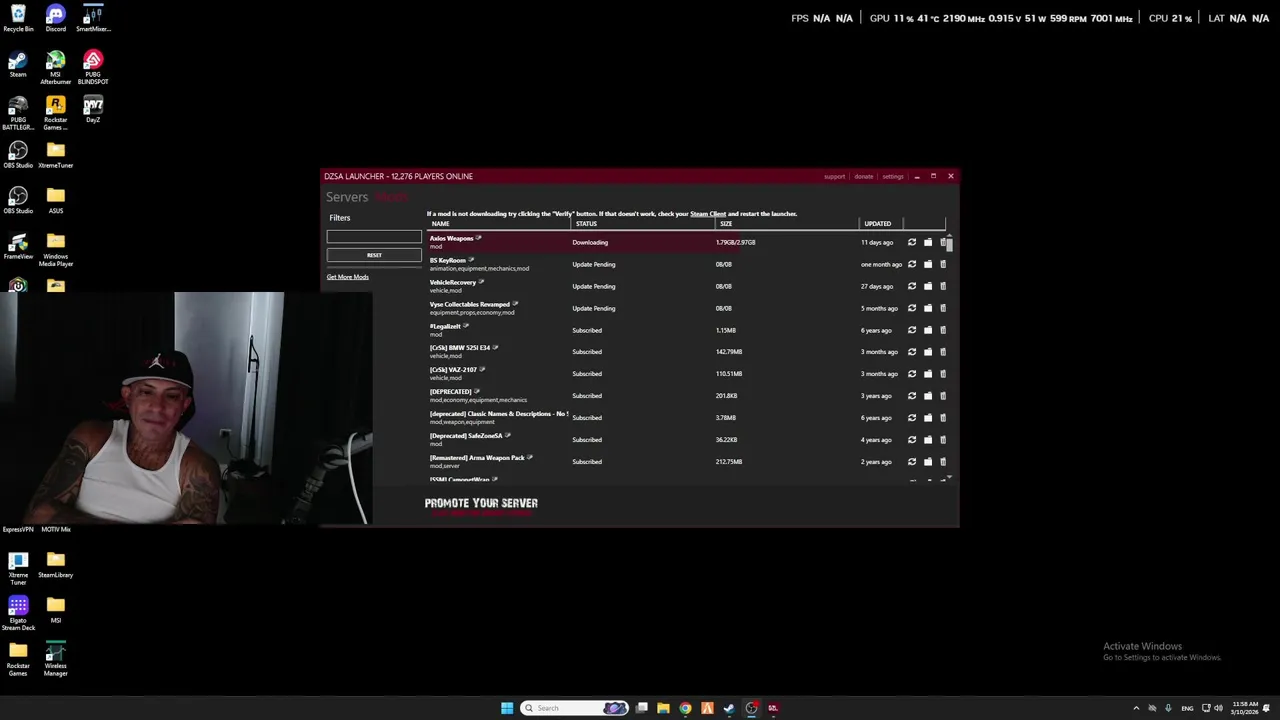
Task: Click the taskbar Search box
Action: (x=575, y=708)
